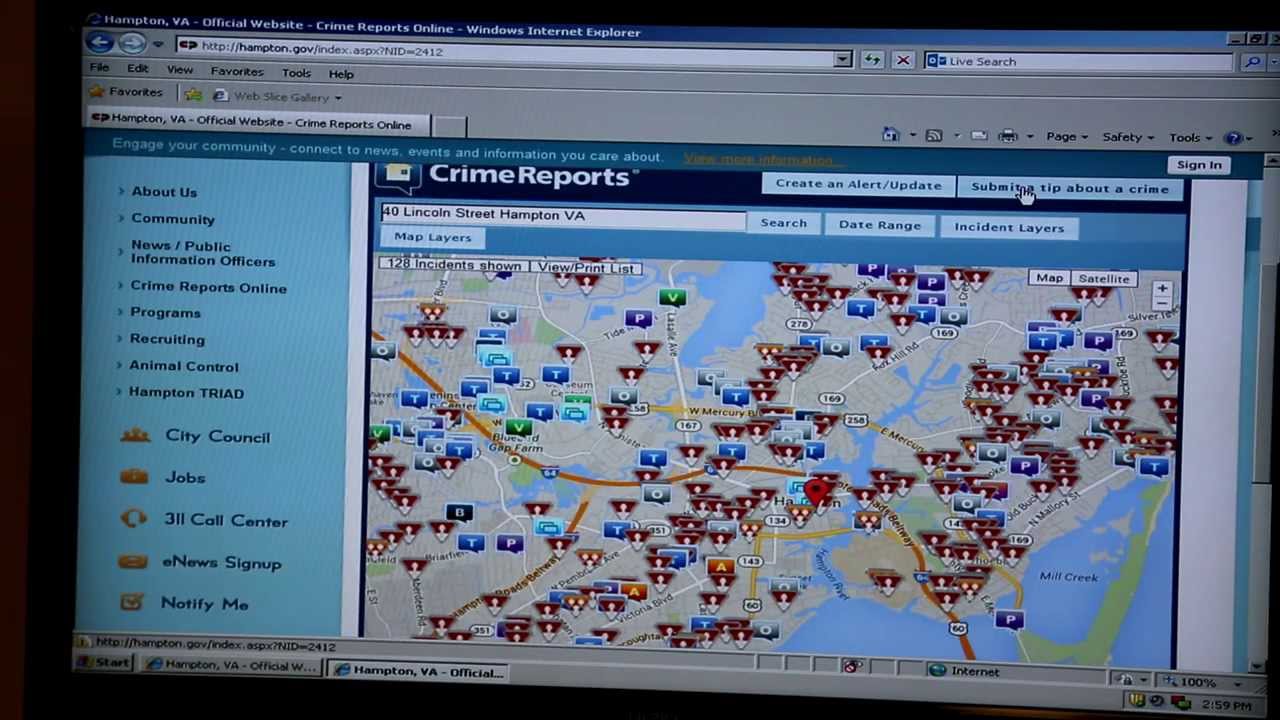Click the Help question mark icon
The width and height of the screenshot is (1280, 720).
(x=1233, y=138)
